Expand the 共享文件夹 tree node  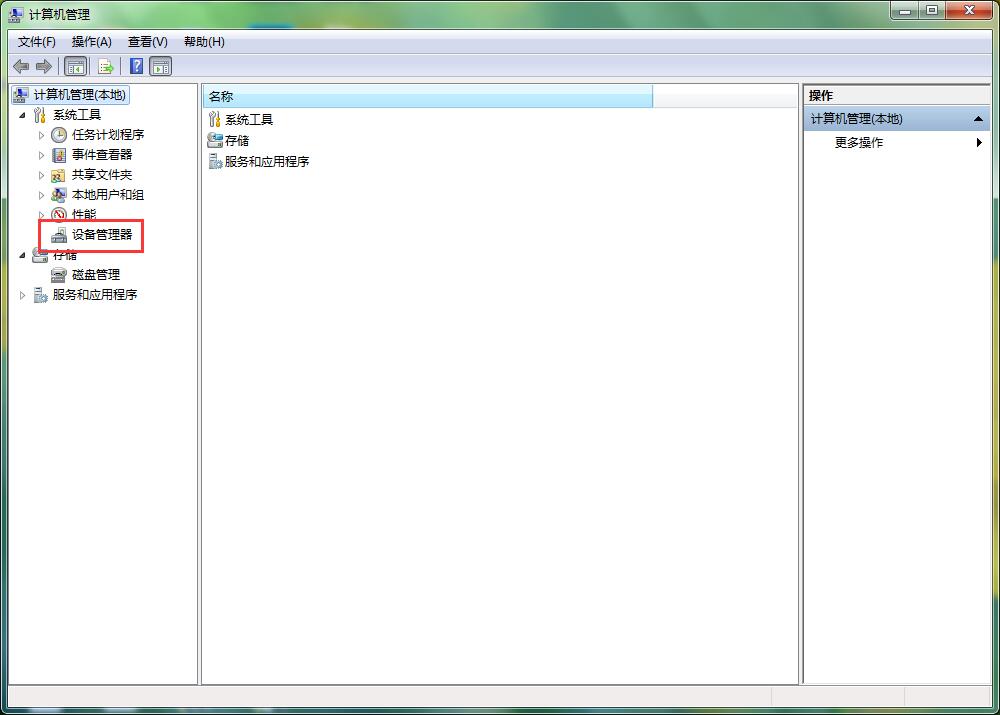42,175
